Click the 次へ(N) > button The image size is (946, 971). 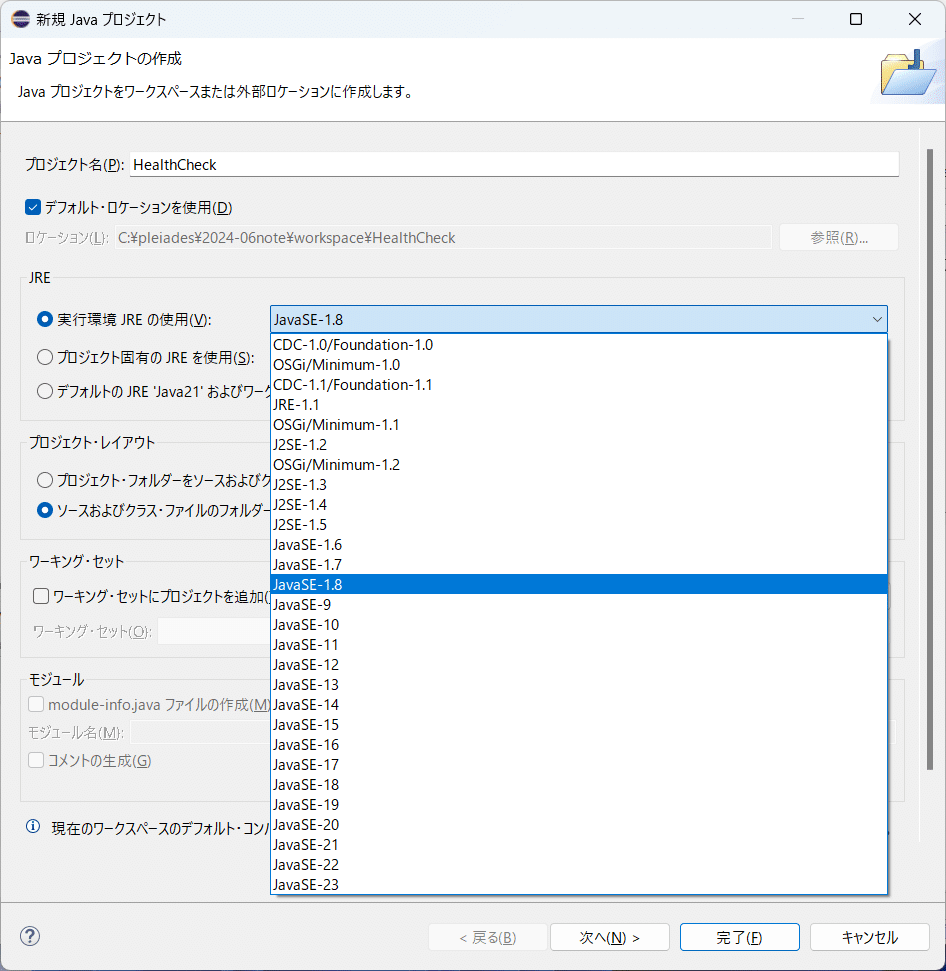[610, 937]
